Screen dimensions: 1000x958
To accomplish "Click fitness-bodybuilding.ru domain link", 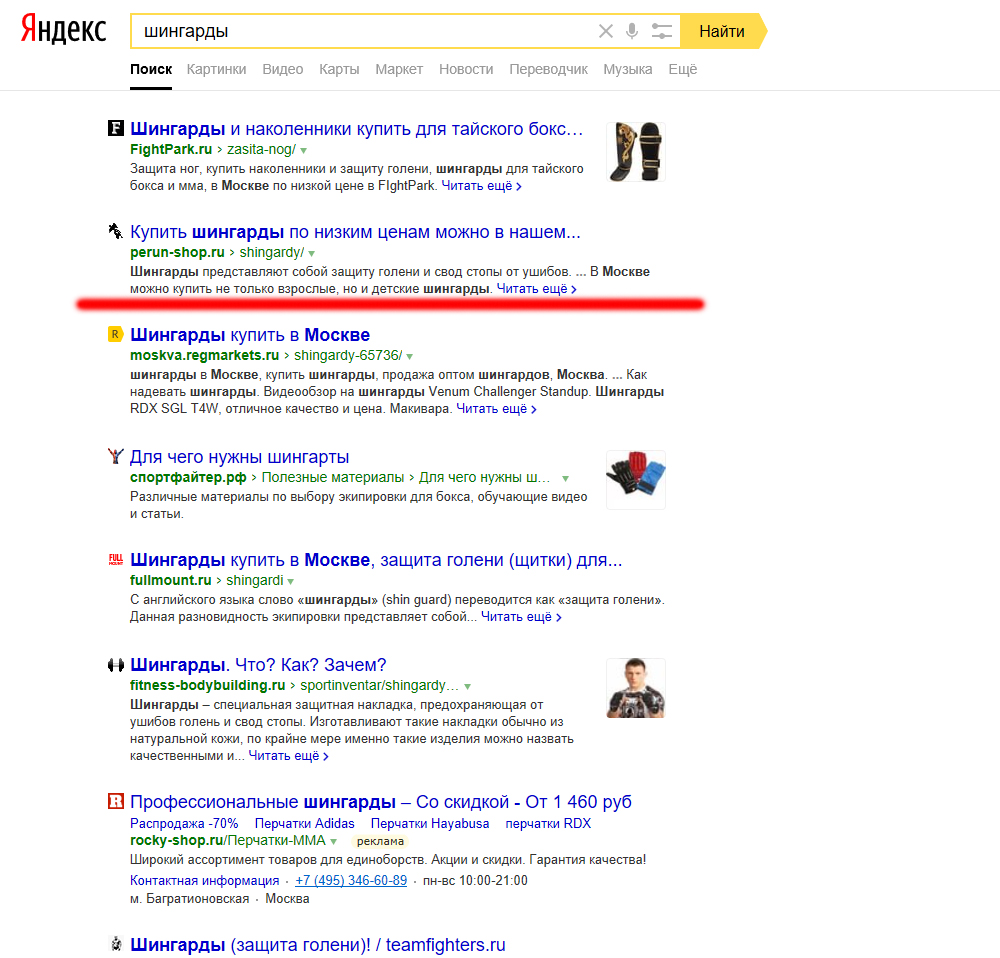I will click(x=207, y=685).
